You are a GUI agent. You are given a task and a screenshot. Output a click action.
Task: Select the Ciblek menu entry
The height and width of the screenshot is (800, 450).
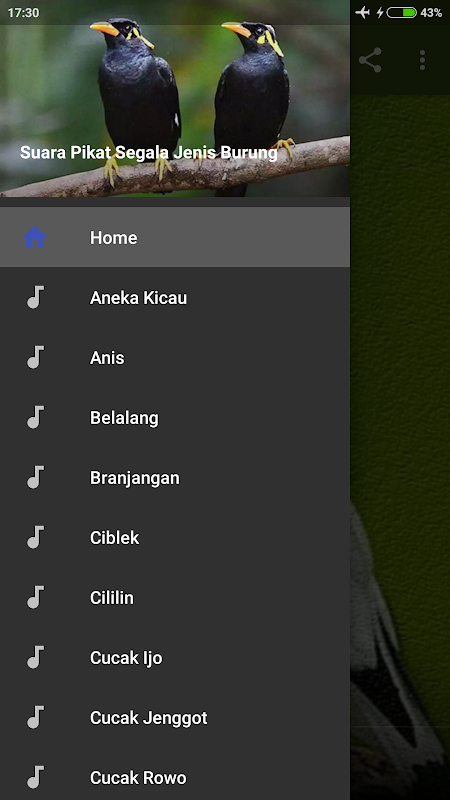175,537
